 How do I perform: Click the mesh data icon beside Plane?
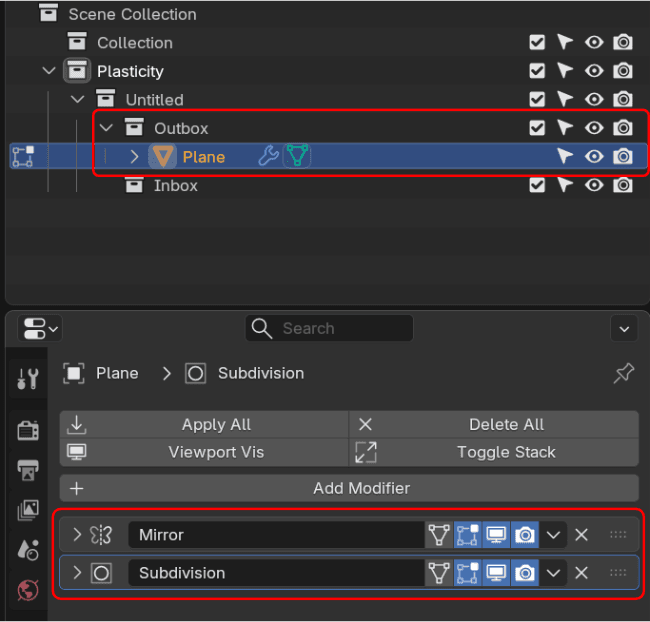point(297,156)
